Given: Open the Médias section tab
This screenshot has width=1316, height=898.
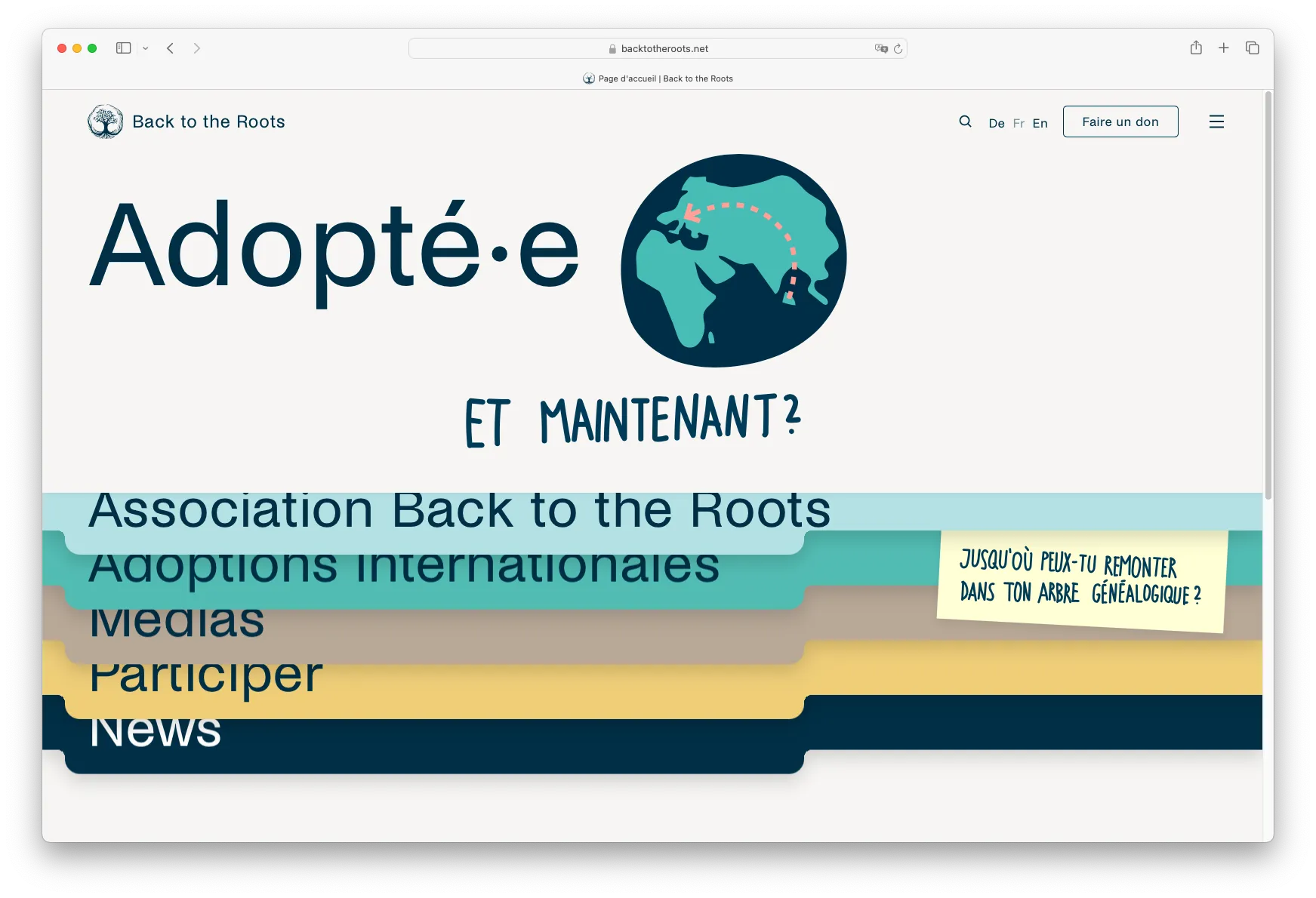Looking at the screenshot, I should point(177,623).
